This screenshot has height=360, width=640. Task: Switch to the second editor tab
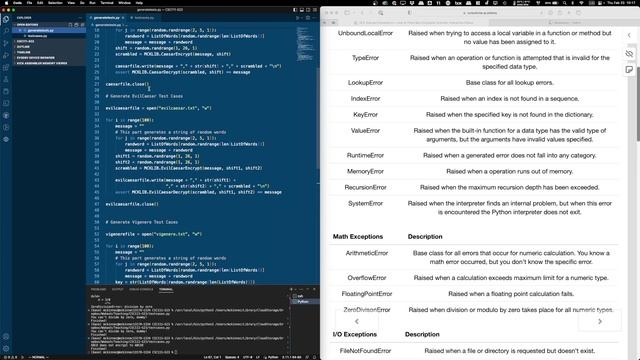143,18
